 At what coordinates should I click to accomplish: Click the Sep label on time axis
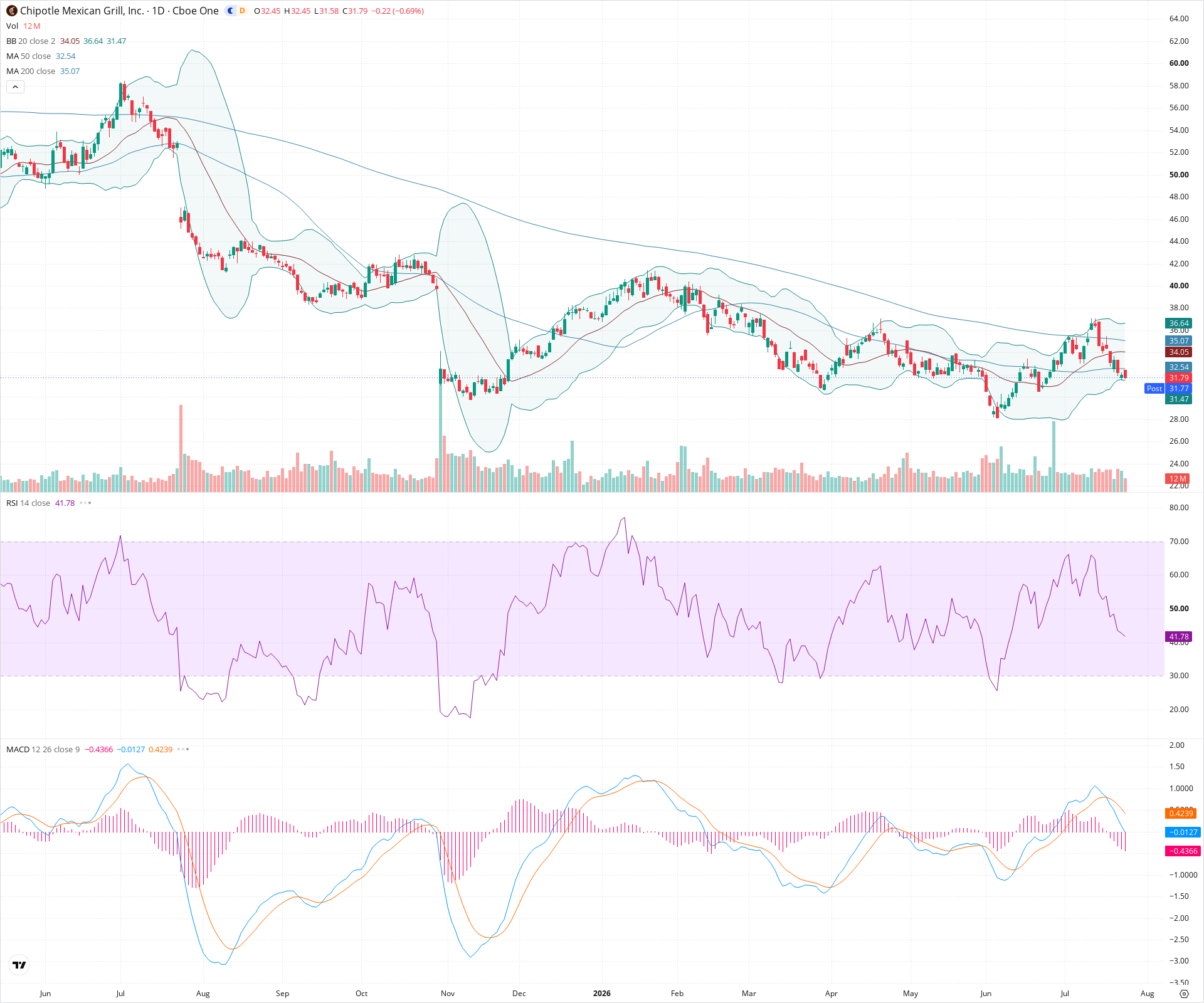pos(283,994)
